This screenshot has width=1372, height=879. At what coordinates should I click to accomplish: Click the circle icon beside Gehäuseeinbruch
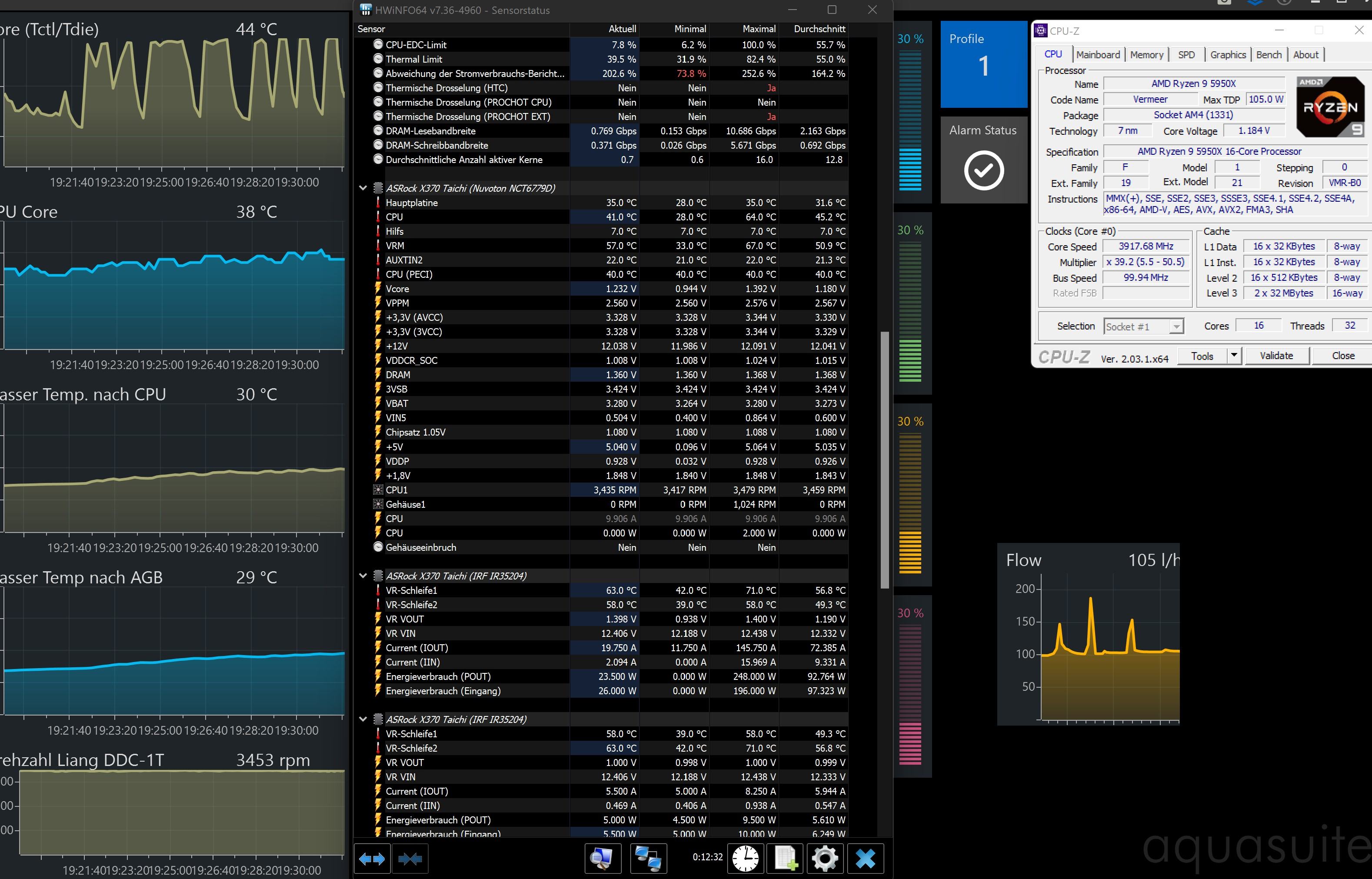[377, 547]
